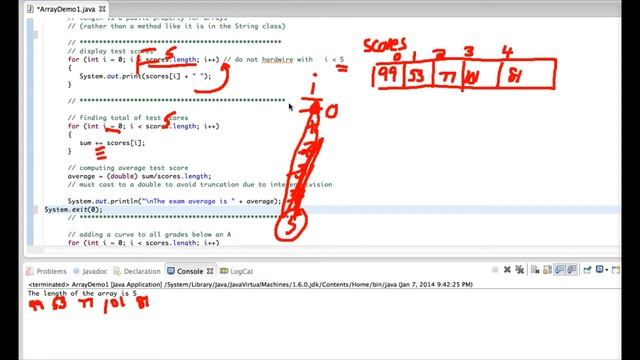
Task: Click Remove Launch icon in console toolbar
Action: [x=507, y=270]
